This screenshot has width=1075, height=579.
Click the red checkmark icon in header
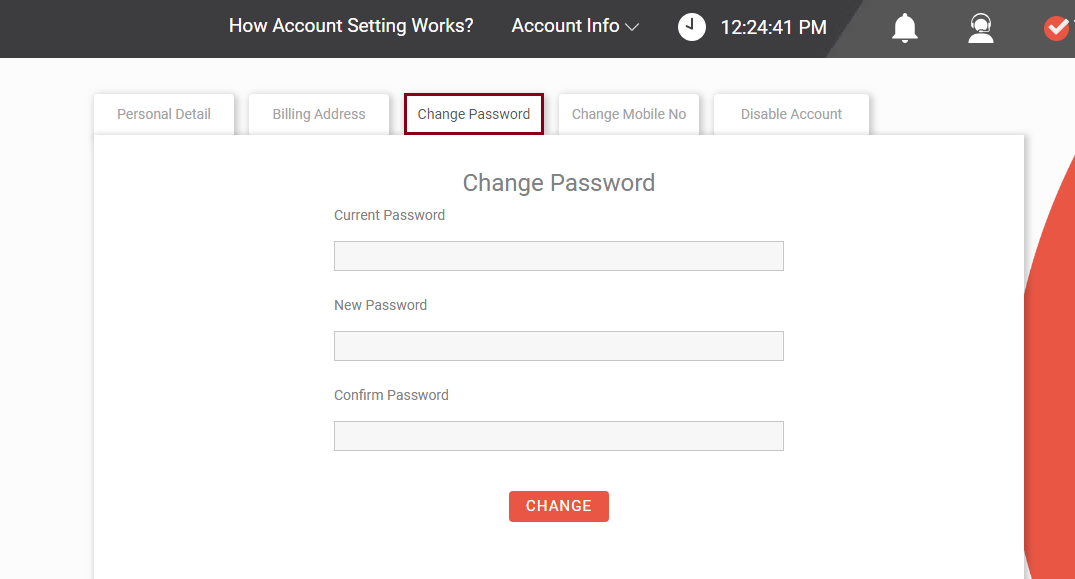pos(1056,28)
